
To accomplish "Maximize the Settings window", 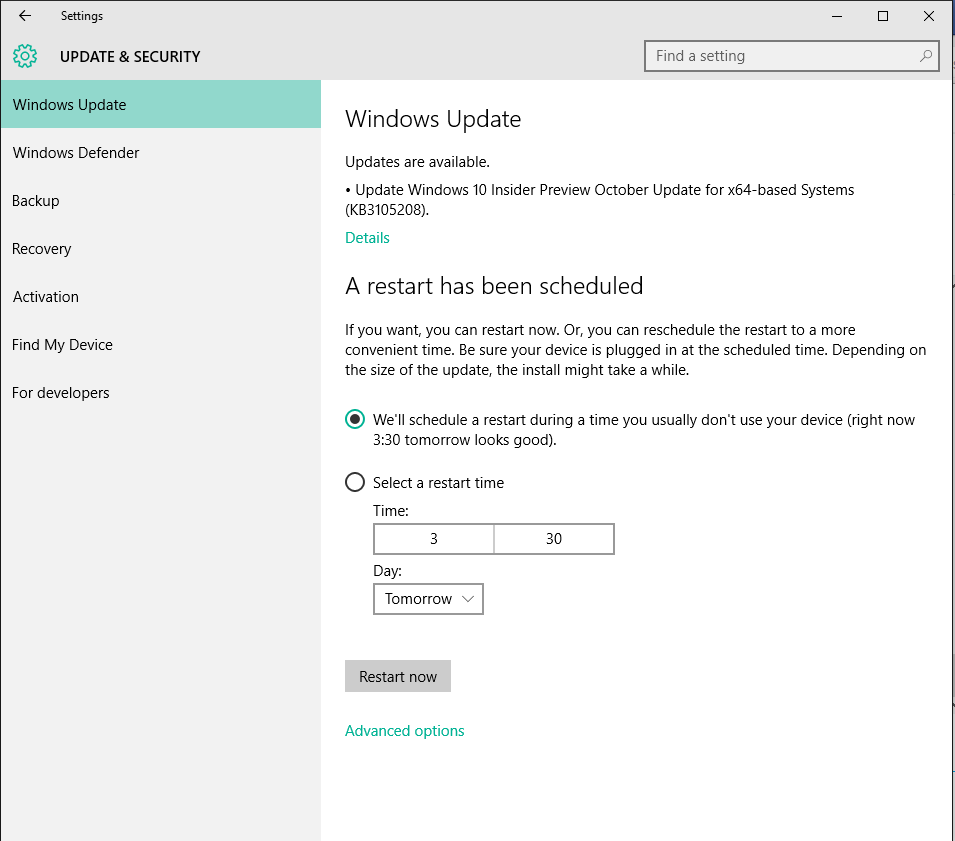I will tap(883, 16).
